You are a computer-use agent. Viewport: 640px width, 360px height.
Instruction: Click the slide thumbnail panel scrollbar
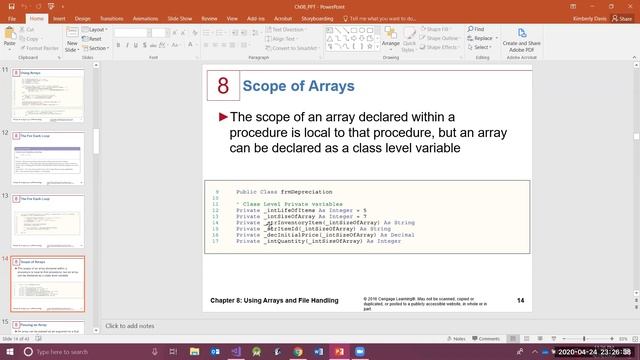click(x=96, y=141)
